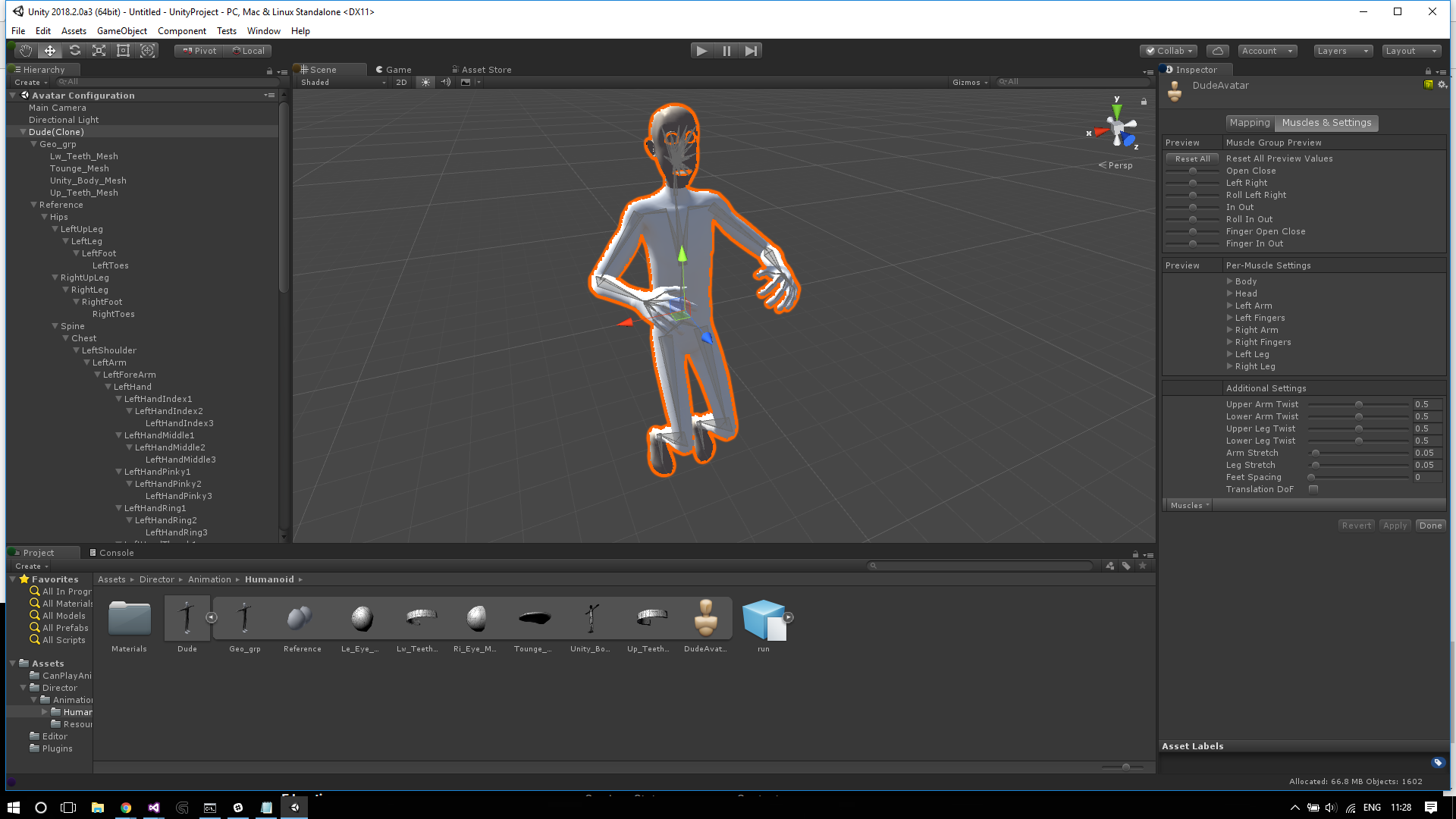Open the Gizmos dropdown
The height and width of the screenshot is (819, 1456).
(969, 82)
